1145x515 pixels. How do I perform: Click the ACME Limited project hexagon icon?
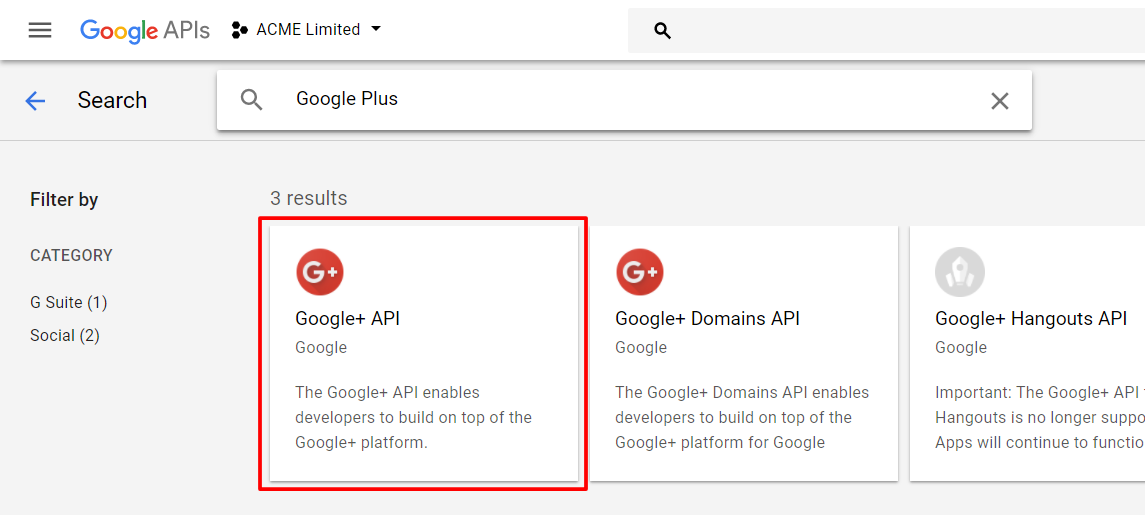click(240, 30)
